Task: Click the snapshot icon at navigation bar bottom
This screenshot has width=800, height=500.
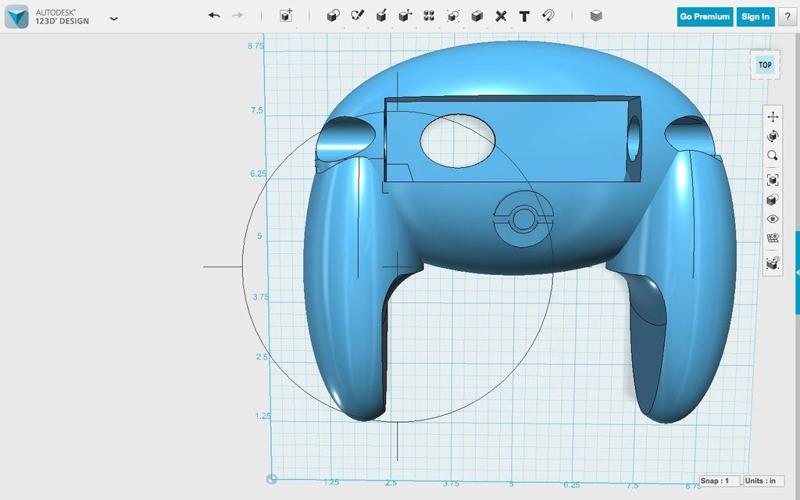Action: (x=772, y=263)
